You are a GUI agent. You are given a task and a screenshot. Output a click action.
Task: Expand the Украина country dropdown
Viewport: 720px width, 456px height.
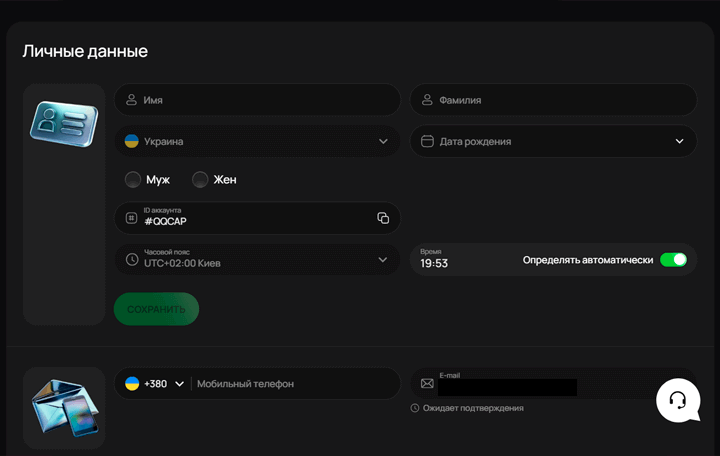tap(383, 141)
